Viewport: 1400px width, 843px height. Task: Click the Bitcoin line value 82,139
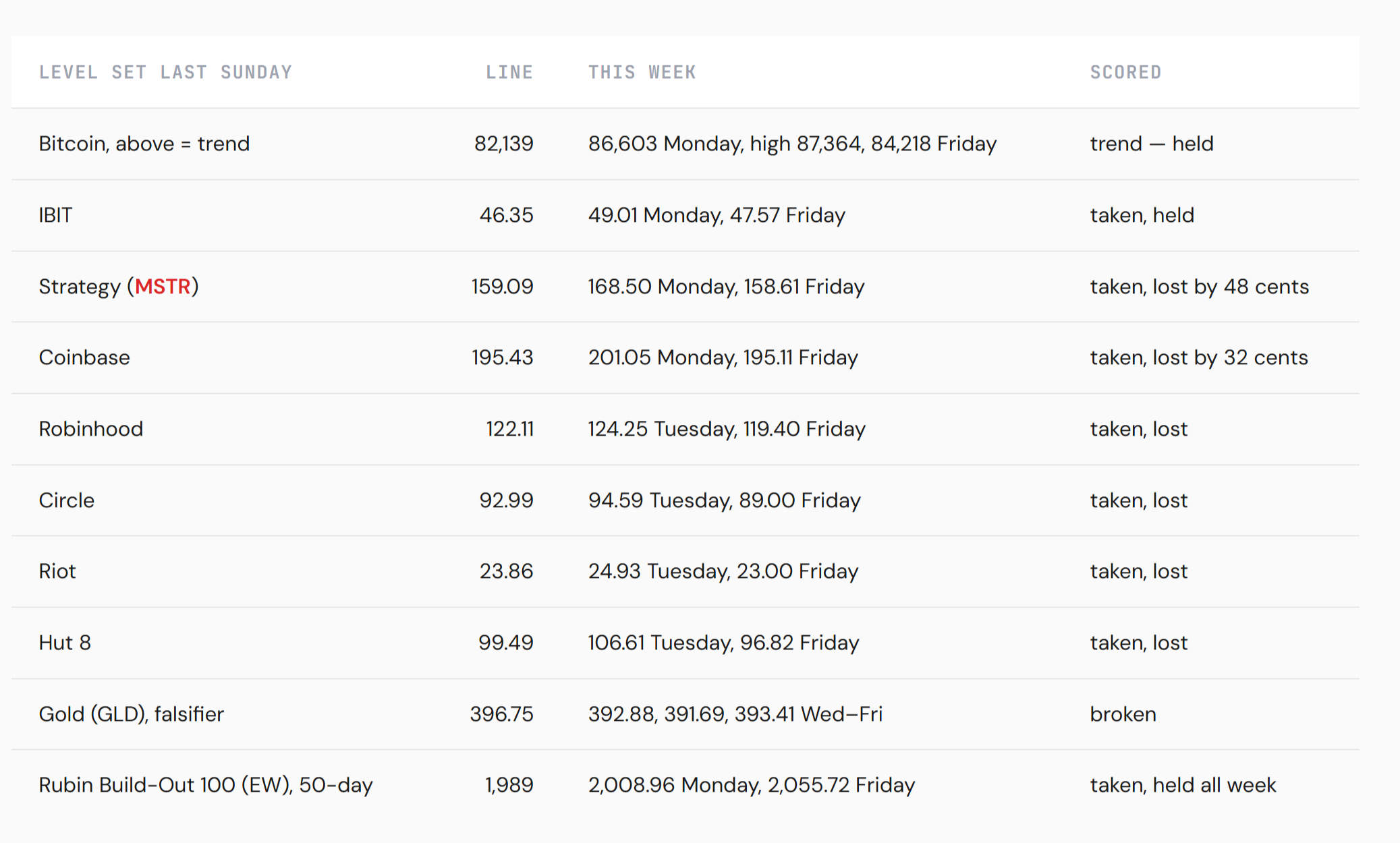[504, 144]
